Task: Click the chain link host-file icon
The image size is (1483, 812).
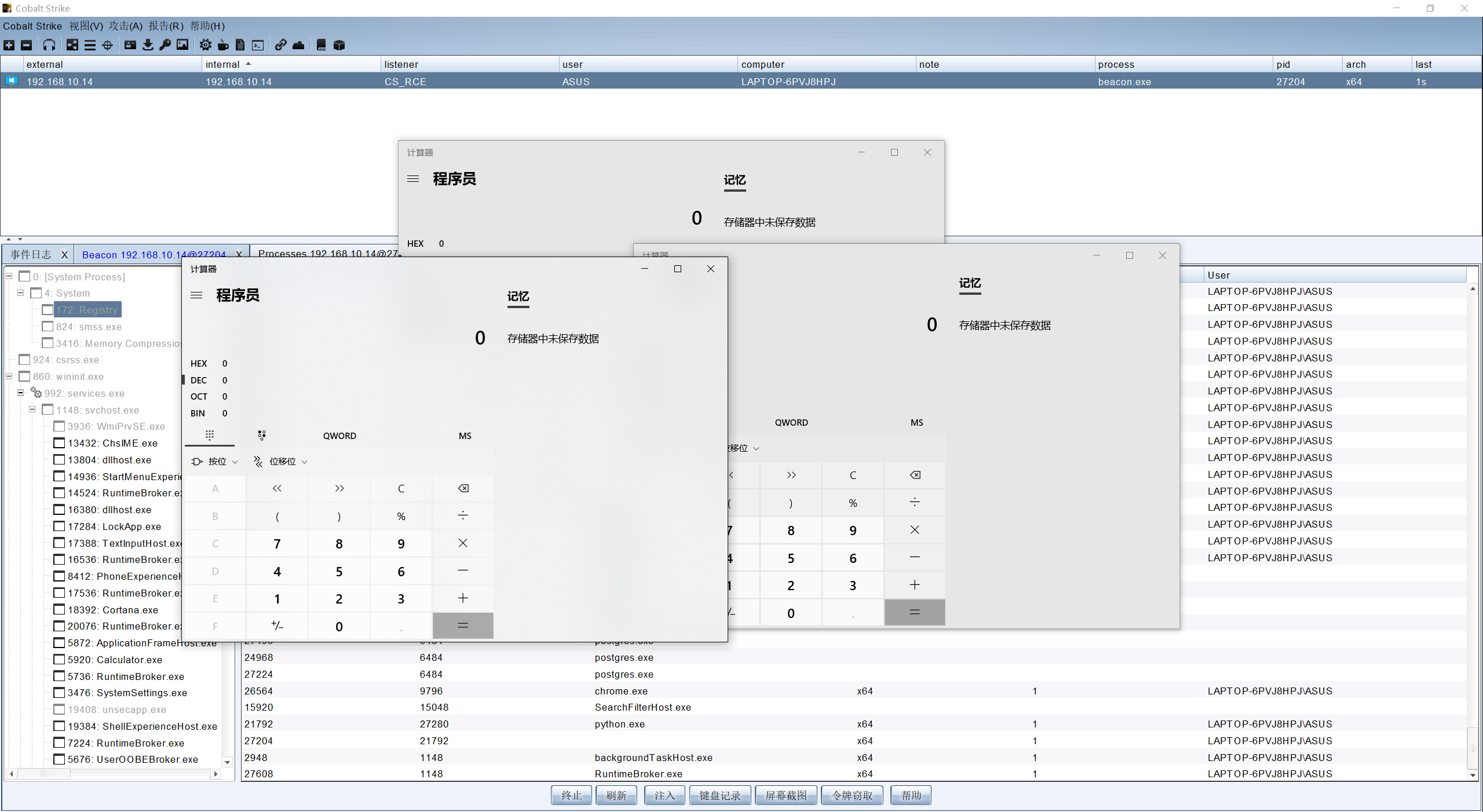Action: [281, 45]
